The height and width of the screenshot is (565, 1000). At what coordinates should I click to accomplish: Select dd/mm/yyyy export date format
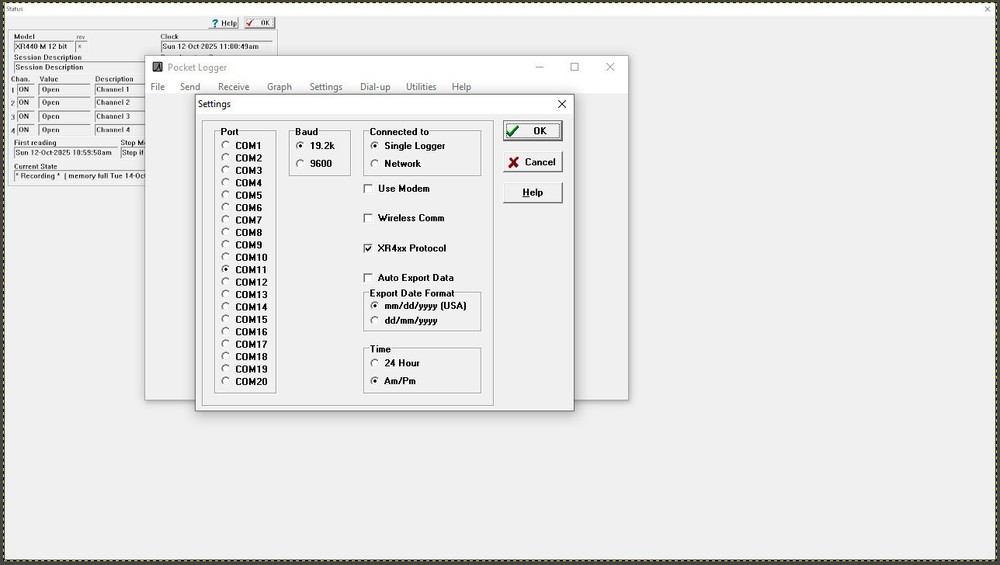coord(375,321)
